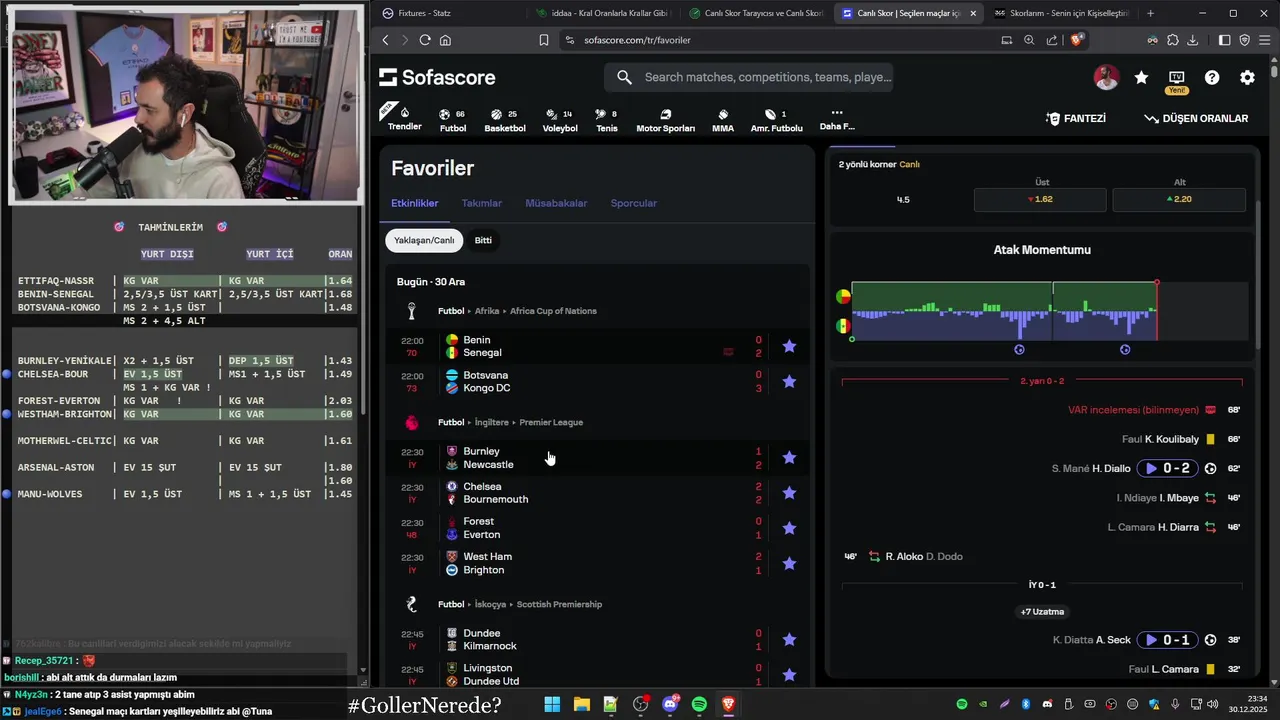Open the MMA sport category

tap(723, 120)
